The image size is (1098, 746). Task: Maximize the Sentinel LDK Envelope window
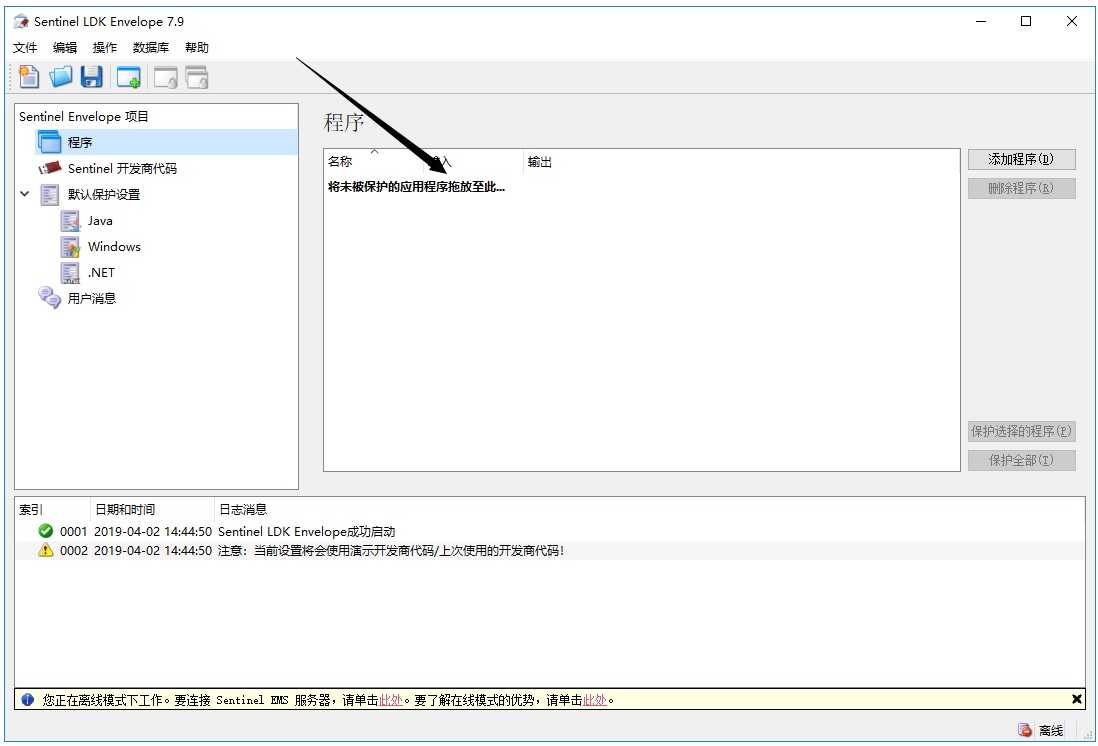click(1026, 22)
